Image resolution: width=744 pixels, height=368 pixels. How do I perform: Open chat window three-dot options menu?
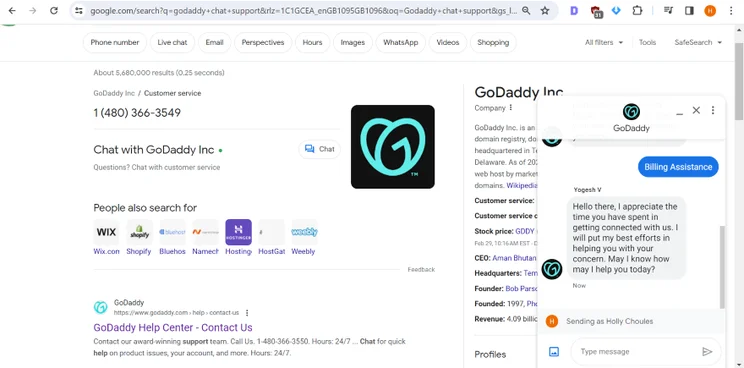tap(713, 110)
